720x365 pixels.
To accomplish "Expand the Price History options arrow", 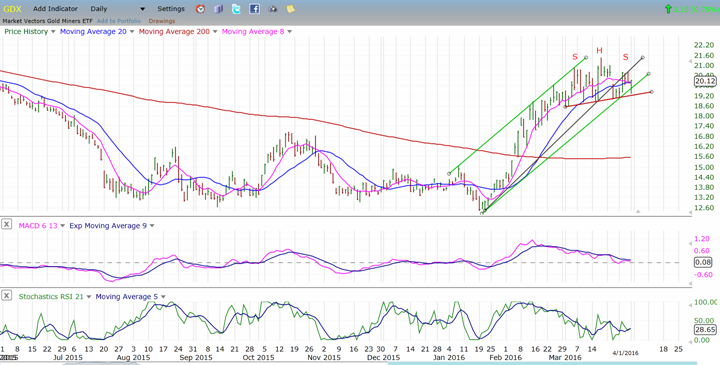I will pos(53,32).
